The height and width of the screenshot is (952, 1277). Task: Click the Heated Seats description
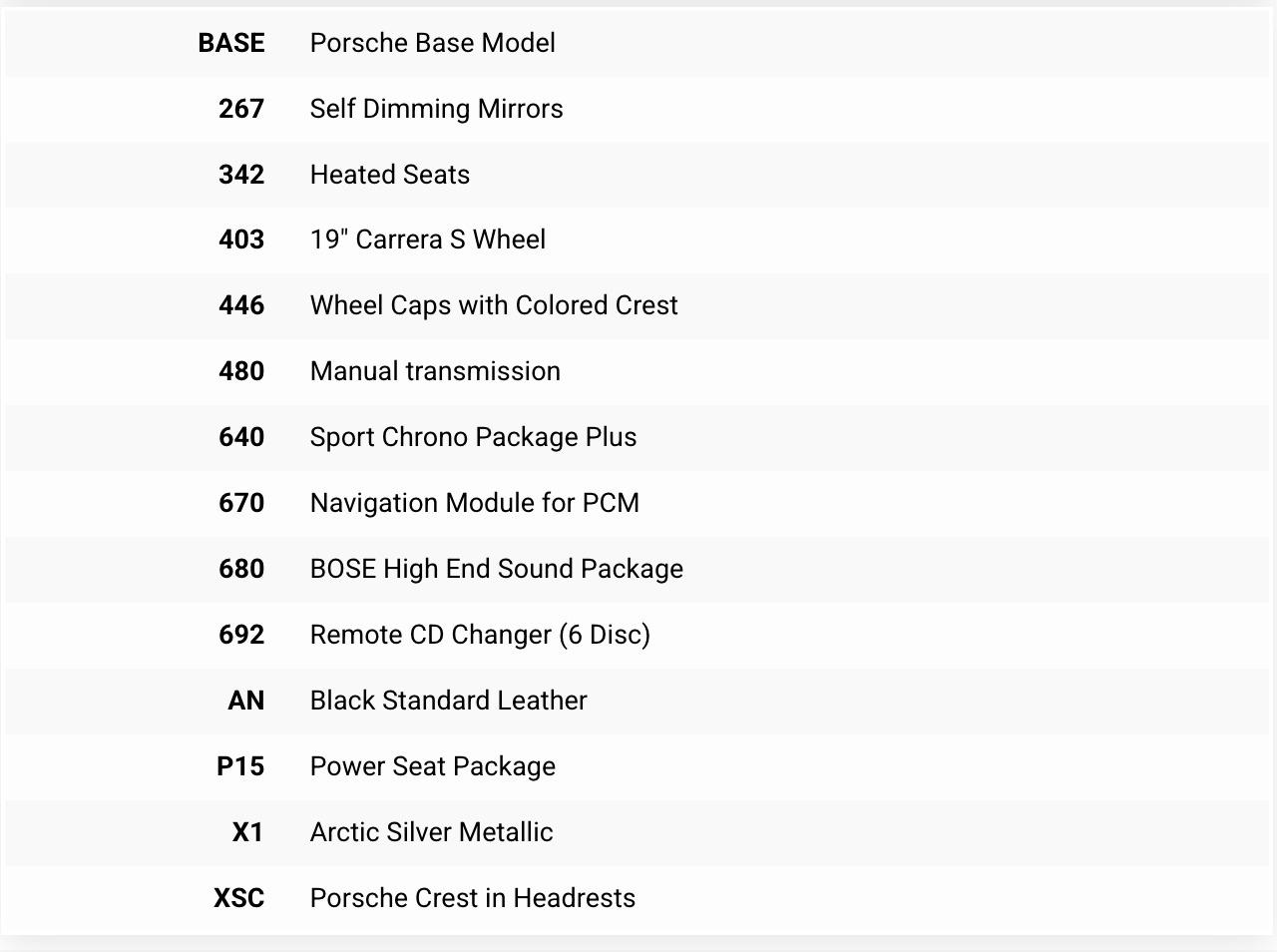point(389,175)
